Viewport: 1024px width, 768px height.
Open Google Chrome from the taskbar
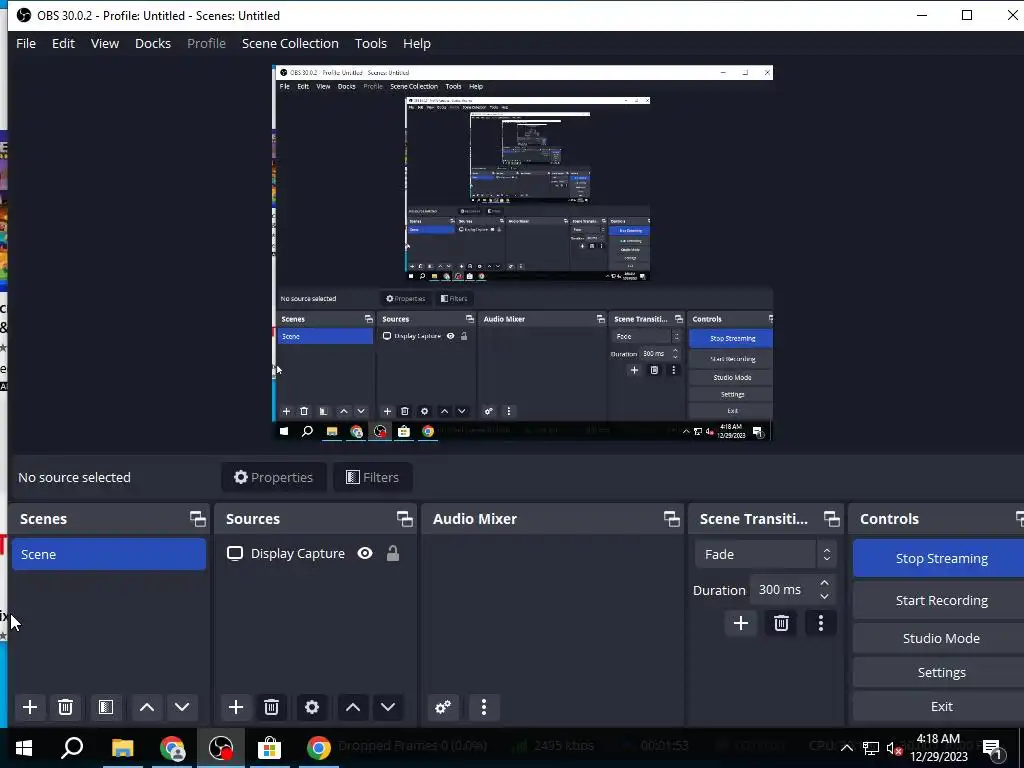point(319,748)
